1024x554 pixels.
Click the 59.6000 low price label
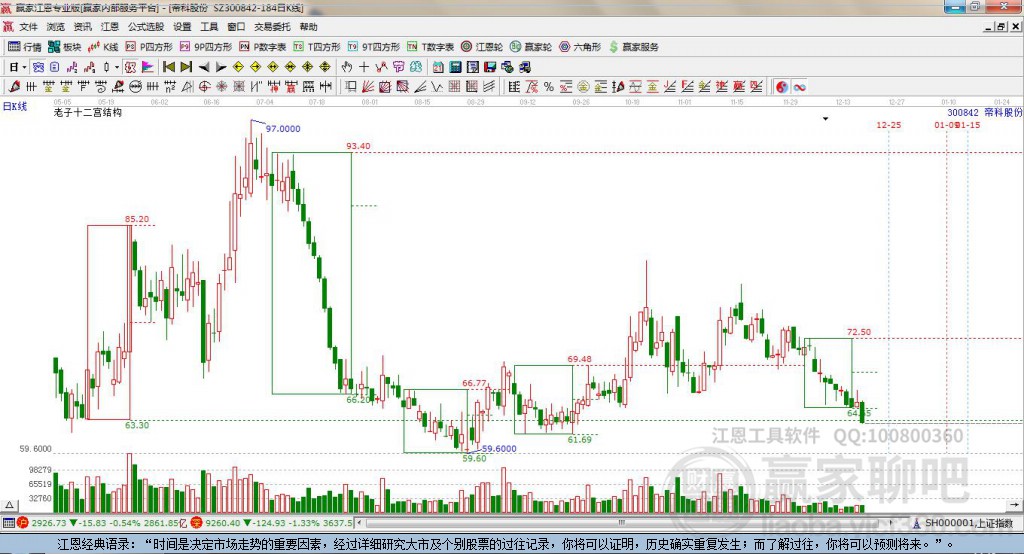tap(499, 449)
